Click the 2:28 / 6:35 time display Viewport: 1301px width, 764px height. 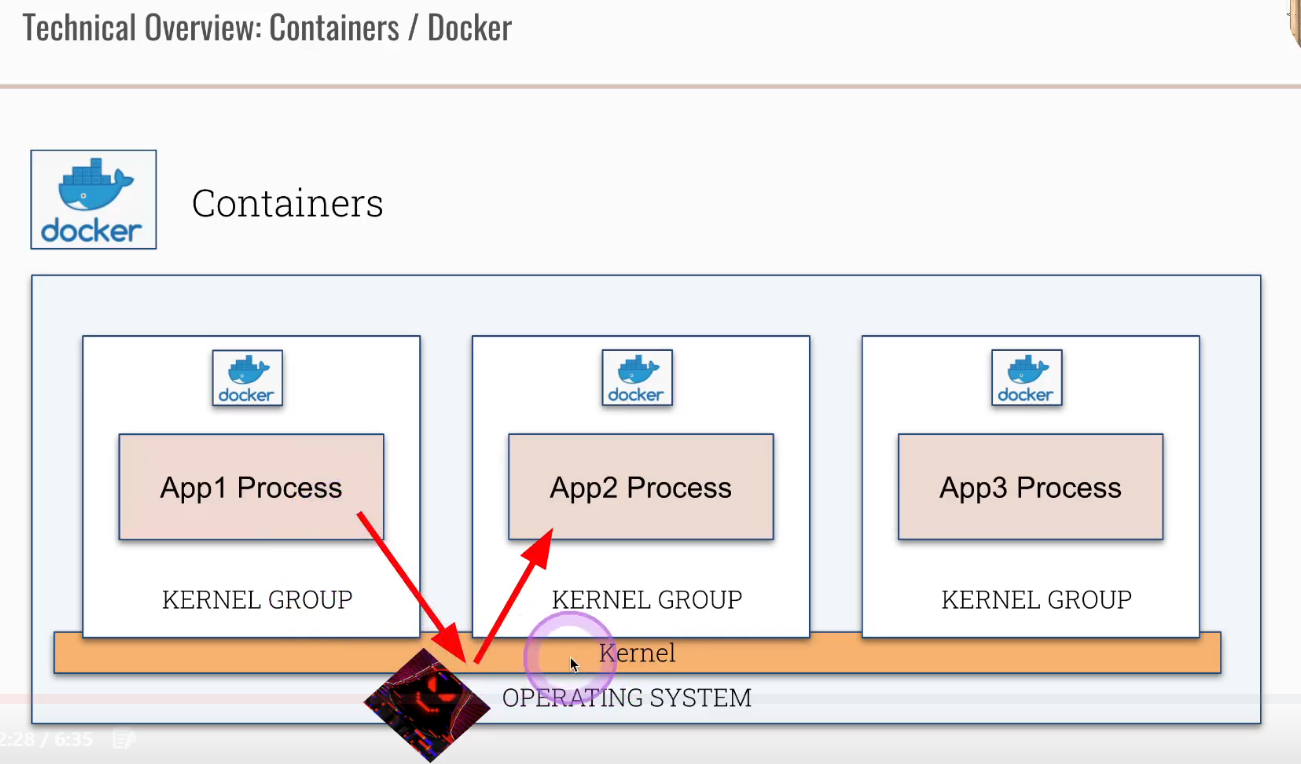point(46,740)
